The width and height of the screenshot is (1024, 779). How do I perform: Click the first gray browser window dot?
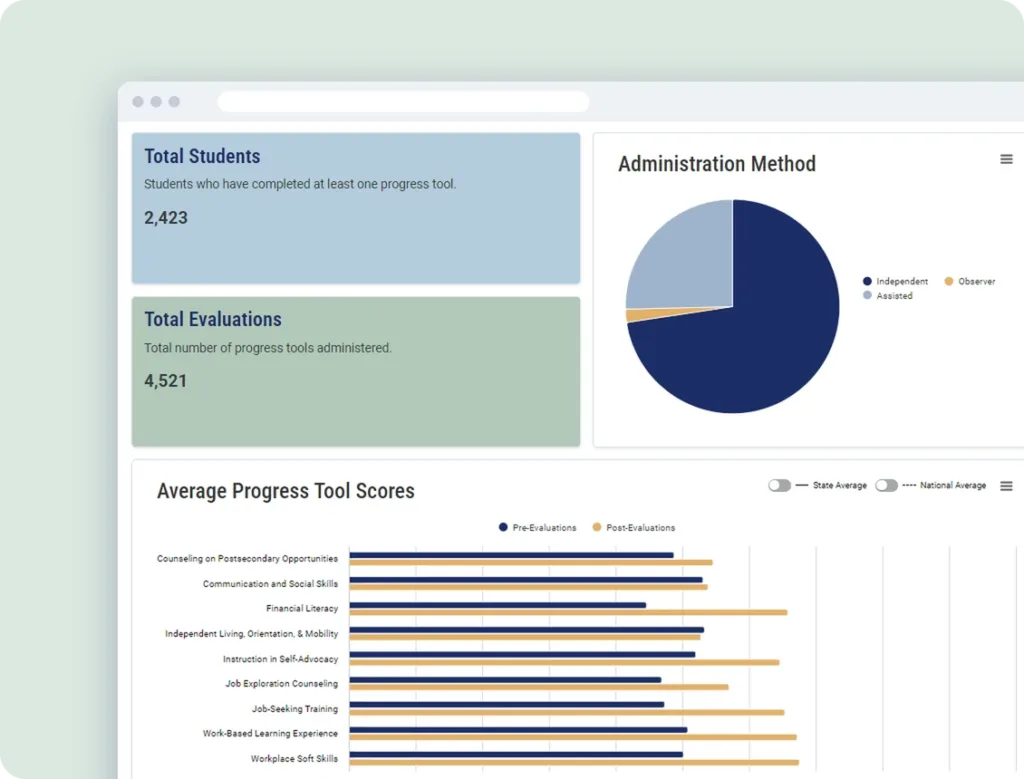click(x=138, y=102)
